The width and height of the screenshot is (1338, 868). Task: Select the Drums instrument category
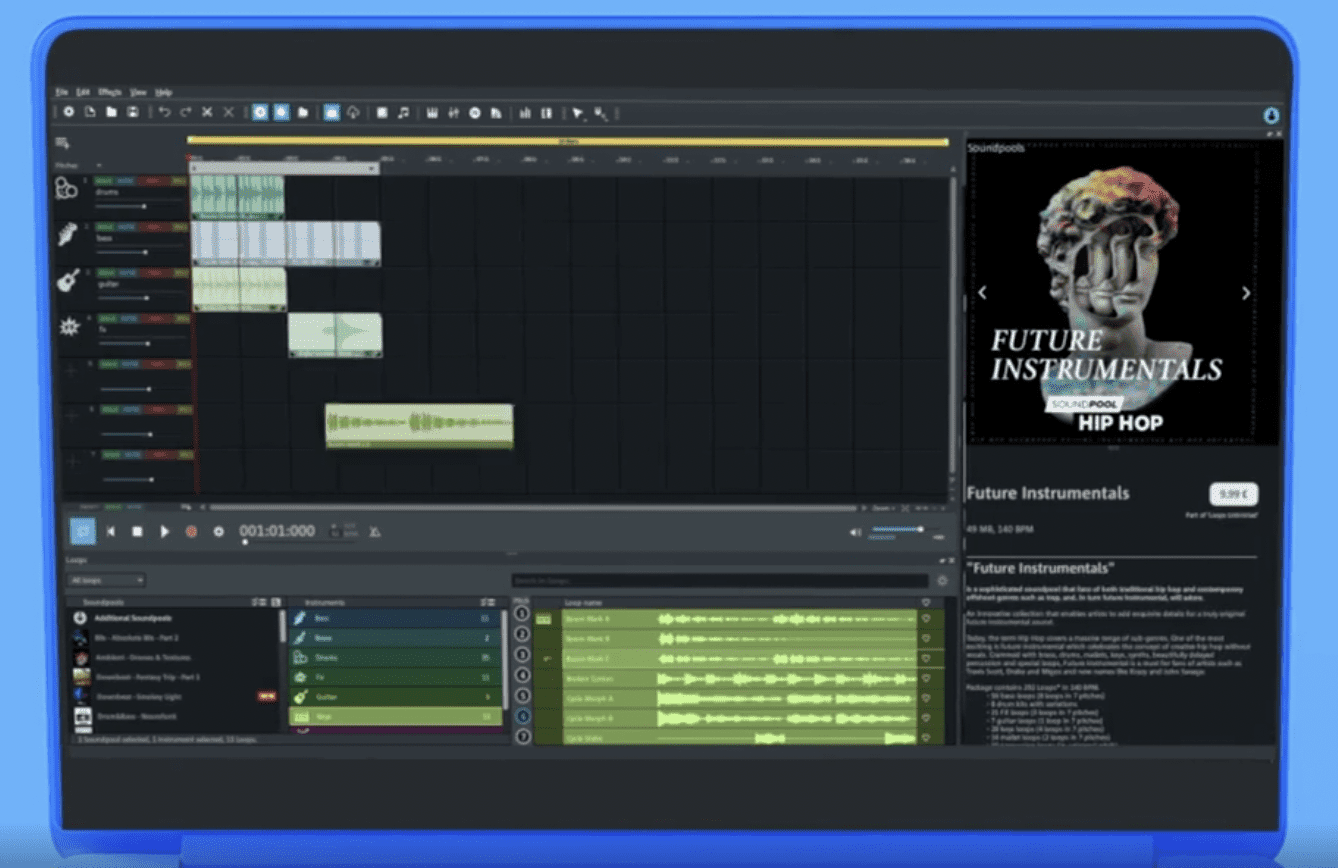394,658
